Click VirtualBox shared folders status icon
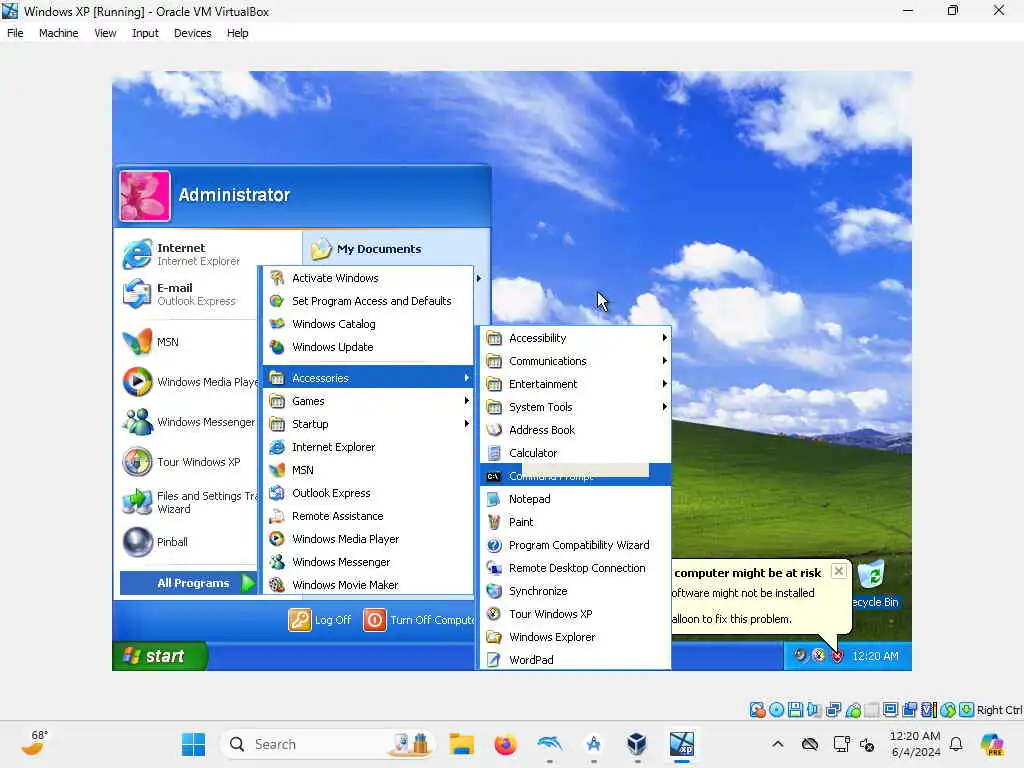This screenshot has height=768, width=1024. tap(872, 710)
